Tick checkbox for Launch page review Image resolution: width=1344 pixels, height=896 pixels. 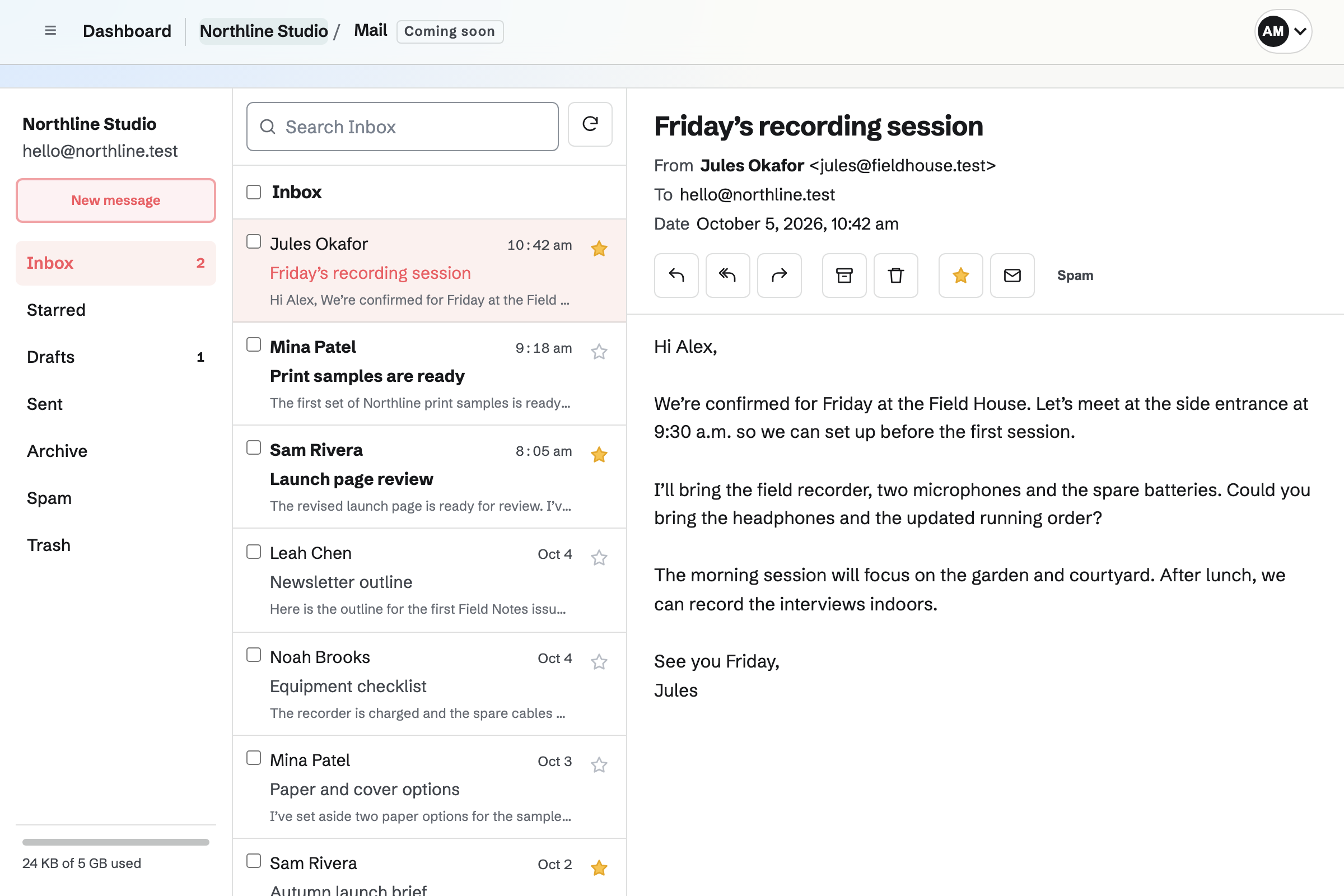pos(254,447)
